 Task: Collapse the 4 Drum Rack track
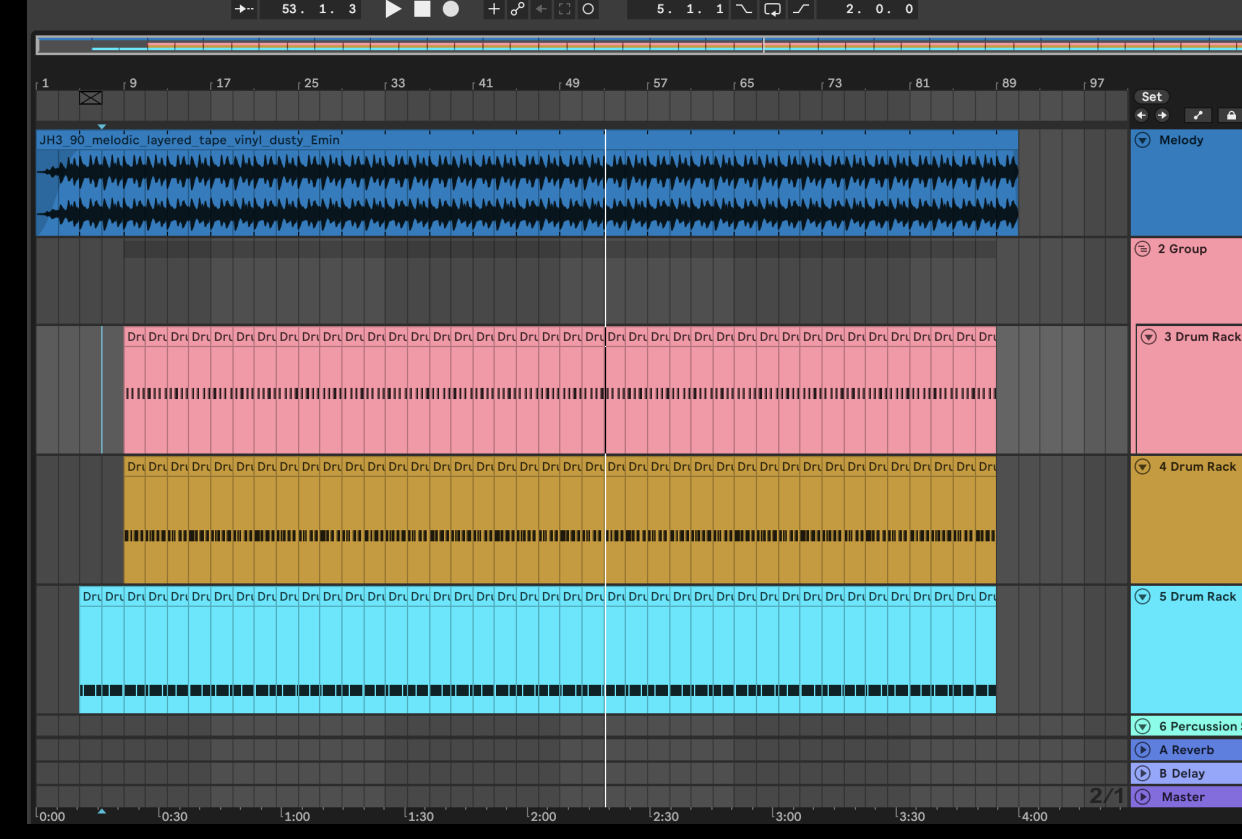1144,467
